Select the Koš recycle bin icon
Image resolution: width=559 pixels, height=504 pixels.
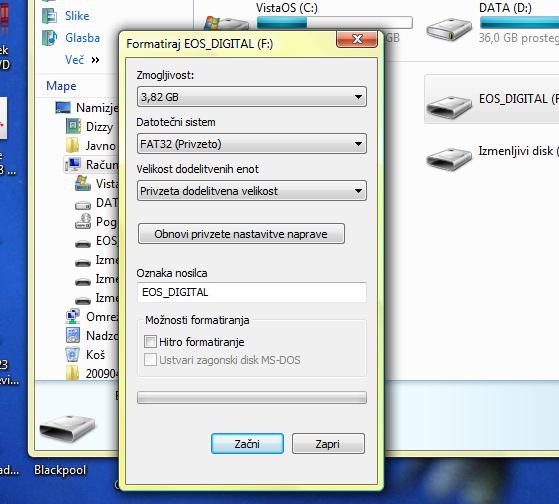pos(73,354)
